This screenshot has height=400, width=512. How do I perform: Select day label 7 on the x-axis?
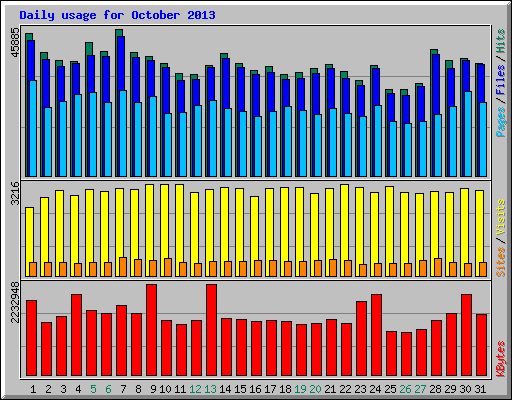pos(123,389)
